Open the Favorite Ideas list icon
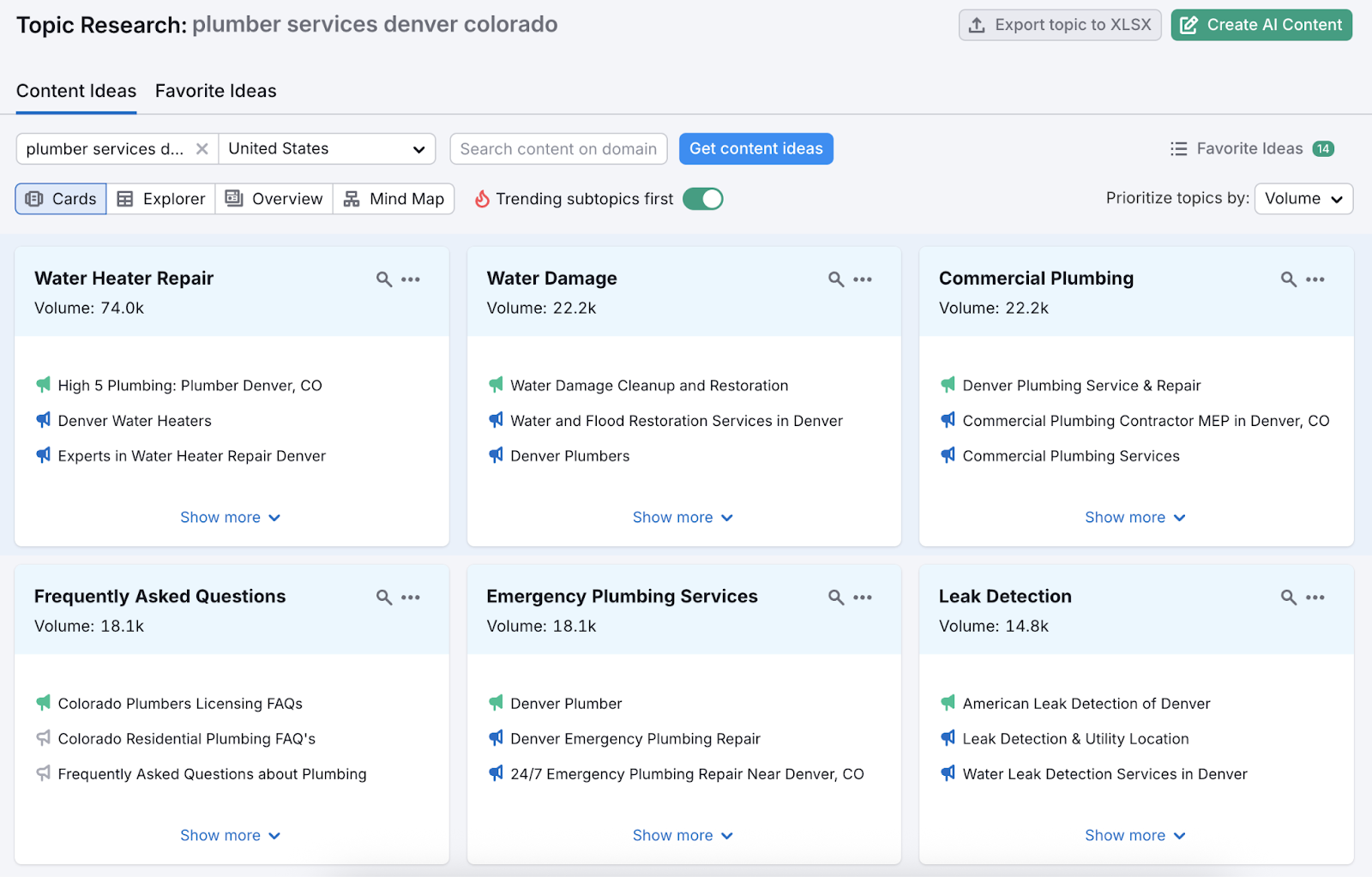Viewport: 1372px width, 877px height. pos(1178,148)
